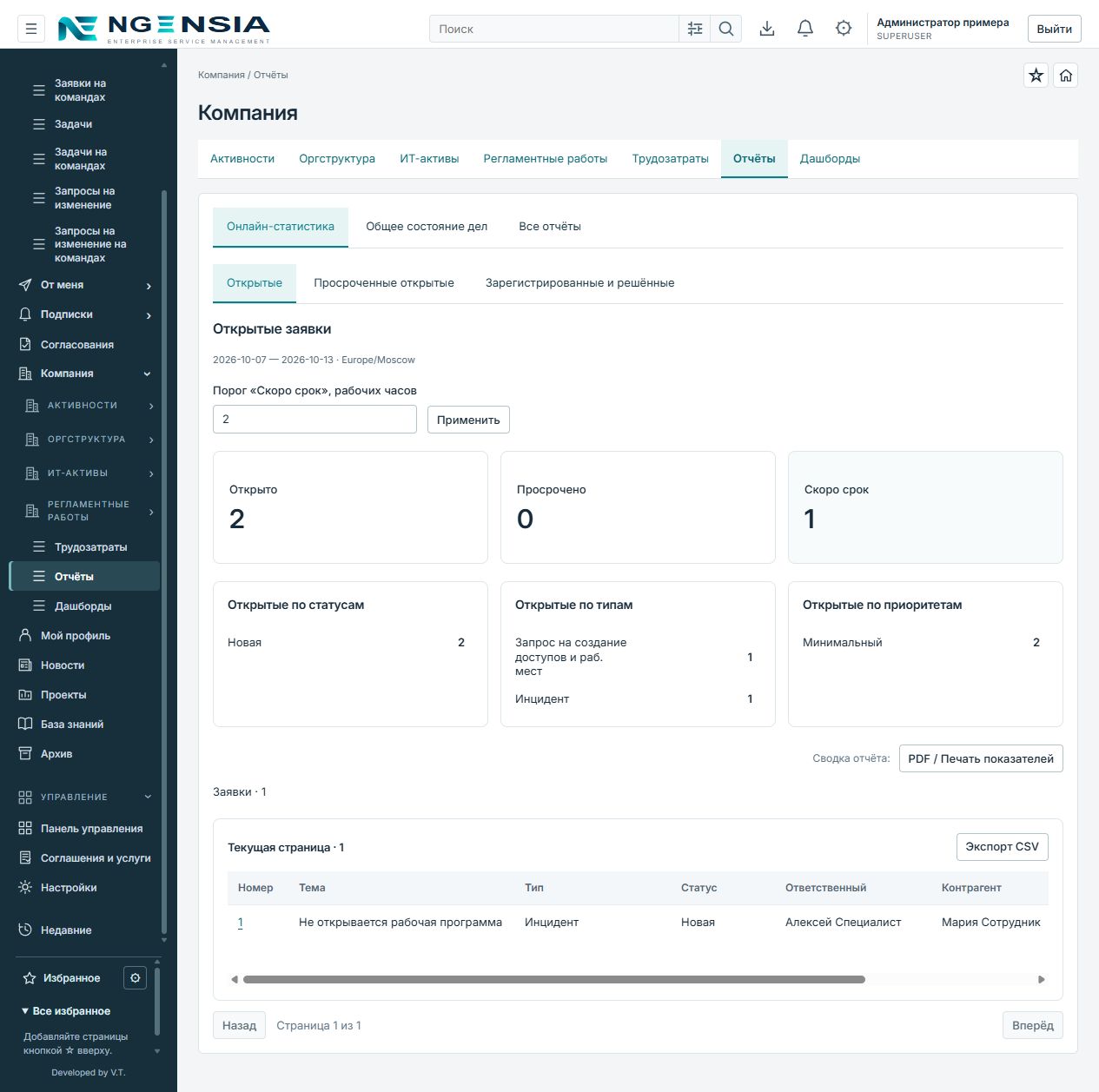
Task: Focus the Поиск search field
Action: click(x=554, y=29)
